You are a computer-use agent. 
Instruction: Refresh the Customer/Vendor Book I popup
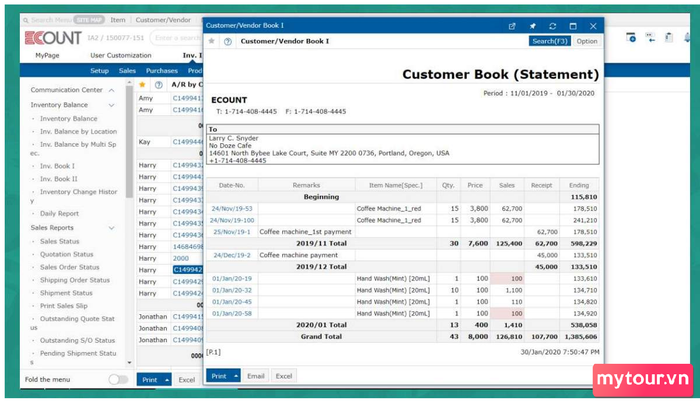tap(552, 26)
